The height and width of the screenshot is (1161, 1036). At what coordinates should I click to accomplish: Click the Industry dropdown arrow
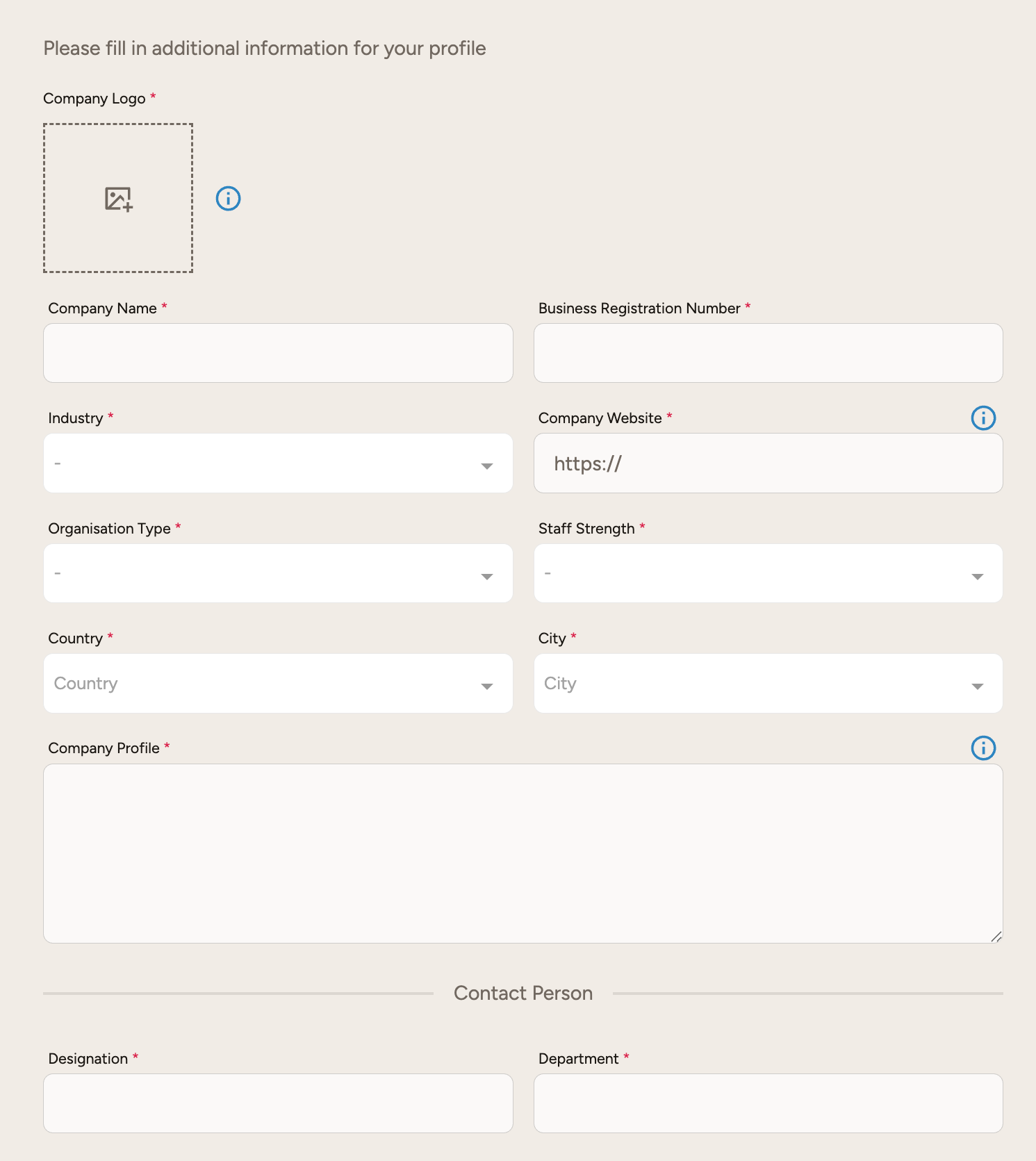click(x=486, y=466)
